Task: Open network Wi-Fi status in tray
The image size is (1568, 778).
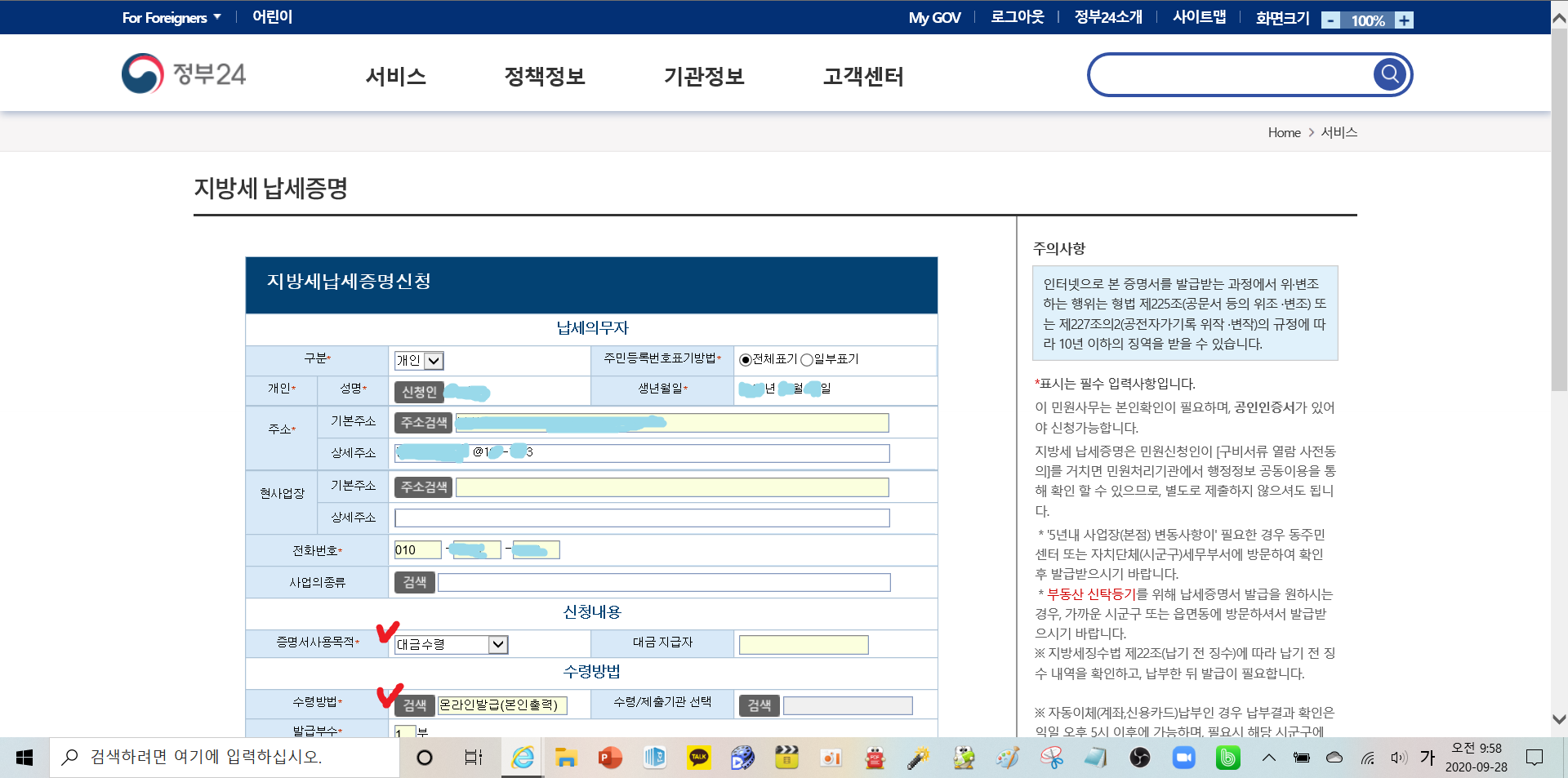Action: pos(1368,758)
